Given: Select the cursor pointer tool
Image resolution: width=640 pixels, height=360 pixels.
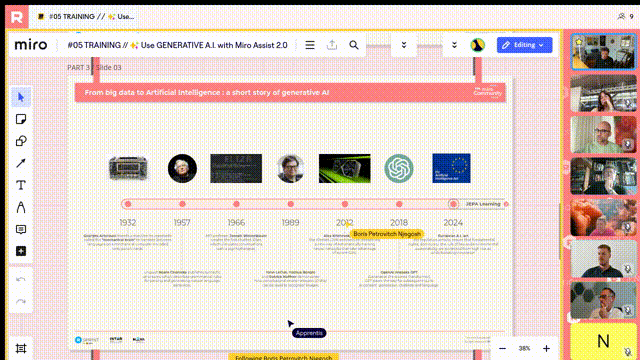Looking at the screenshot, I should [21, 97].
